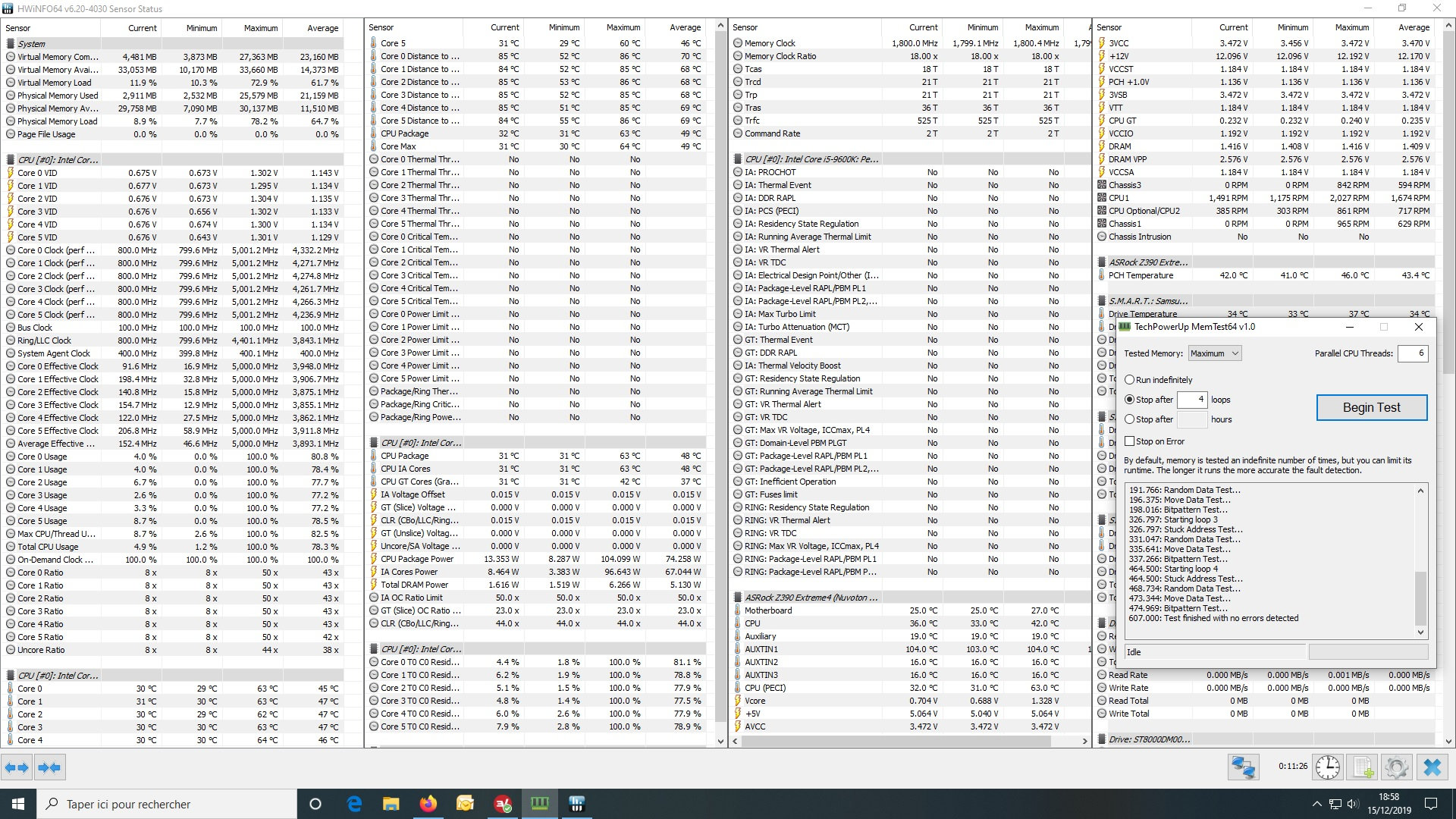Click the Average column header in second panel
This screenshot has width=1456, height=819.
click(x=685, y=27)
